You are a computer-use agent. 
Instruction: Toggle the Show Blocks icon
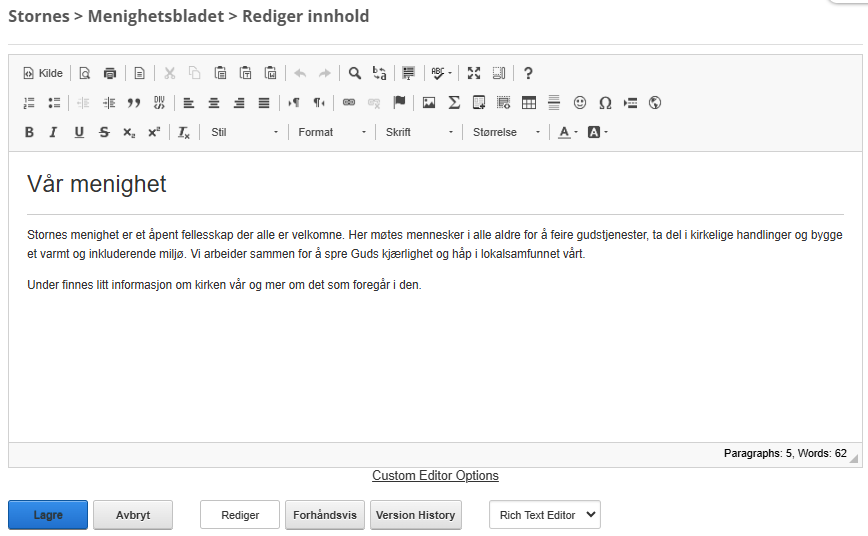499,73
